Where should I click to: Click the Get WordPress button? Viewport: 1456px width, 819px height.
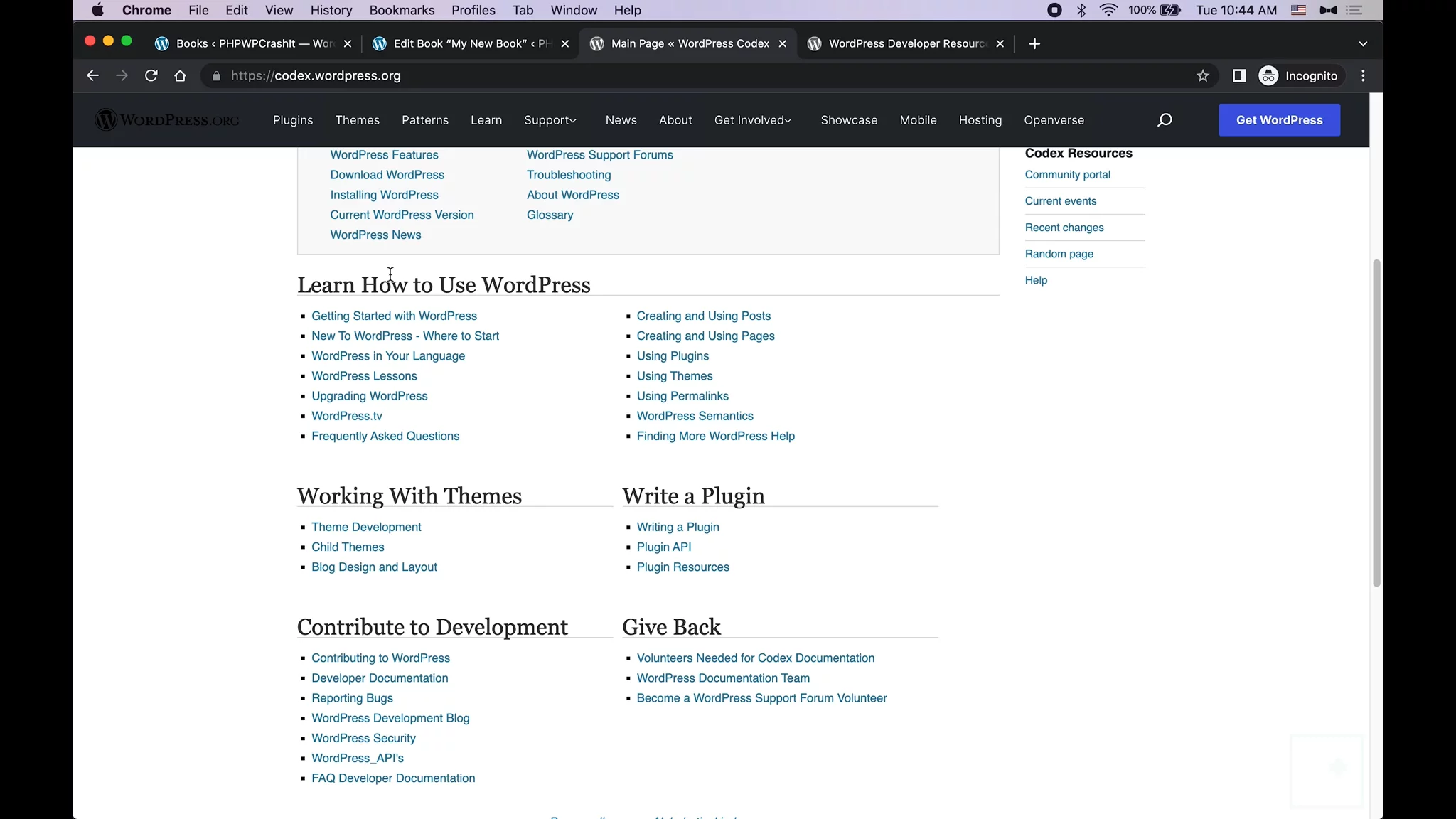(x=1279, y=120)
